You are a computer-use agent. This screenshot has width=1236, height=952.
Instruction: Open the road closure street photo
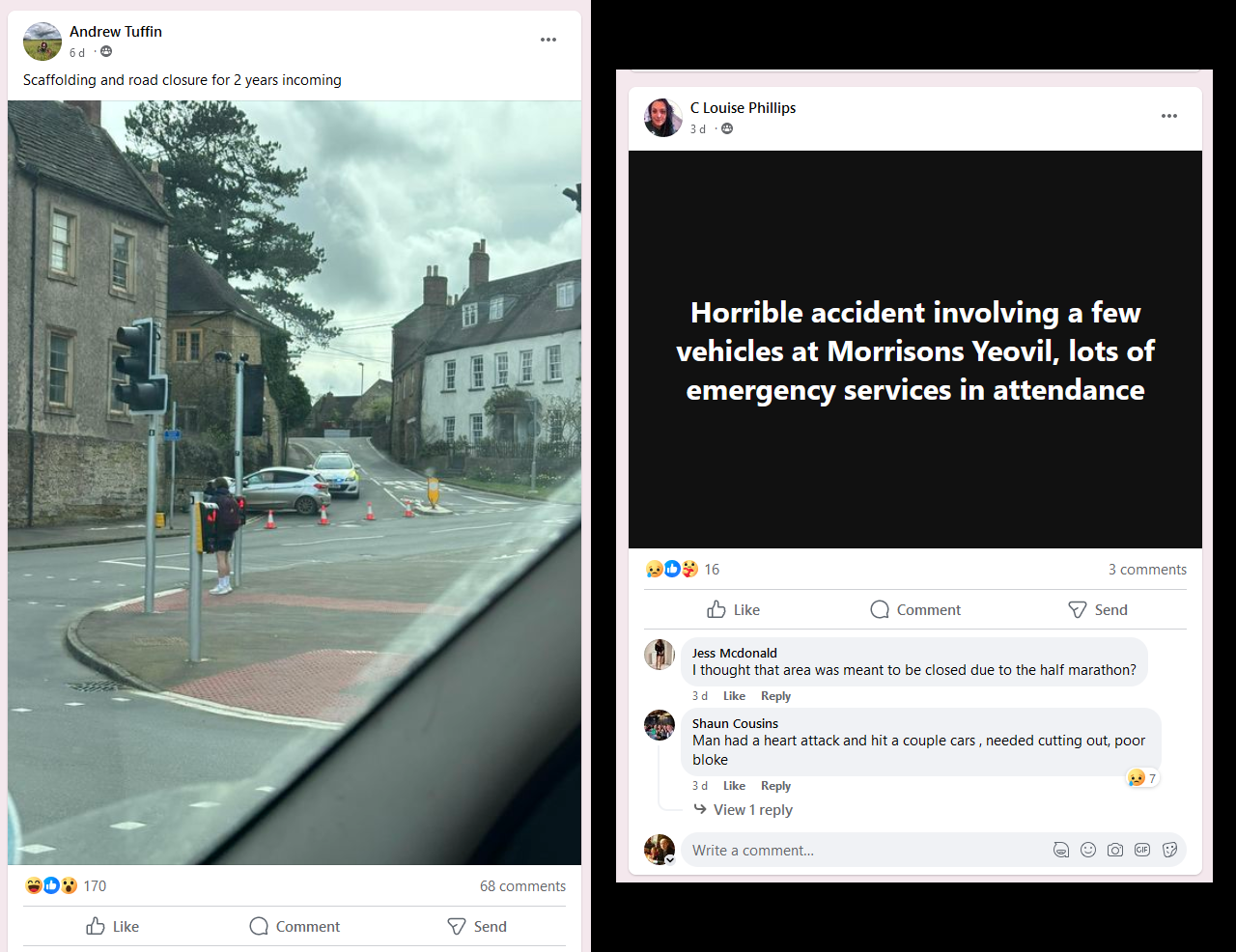click(x=295, y=483)
